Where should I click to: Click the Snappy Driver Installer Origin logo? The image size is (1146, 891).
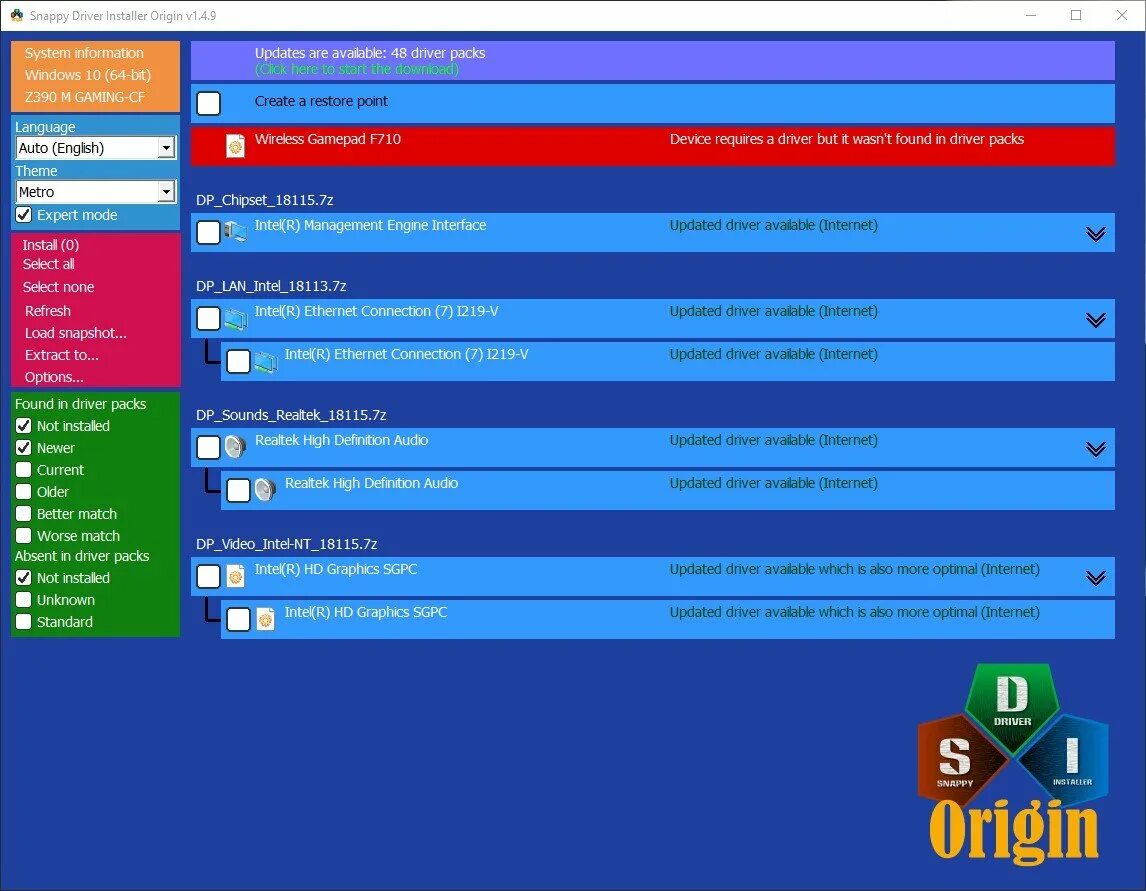(1014, 765)
